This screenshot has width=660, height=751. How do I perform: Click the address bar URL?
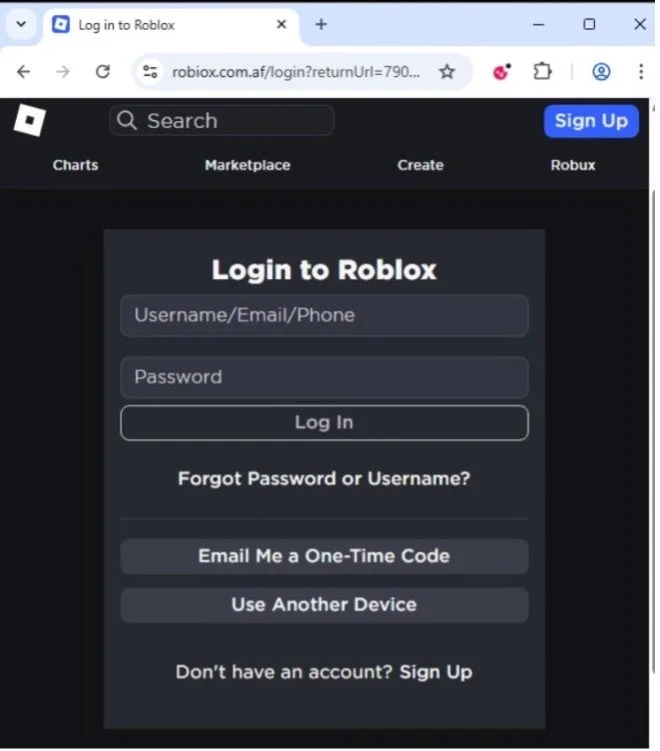[296, 72]
